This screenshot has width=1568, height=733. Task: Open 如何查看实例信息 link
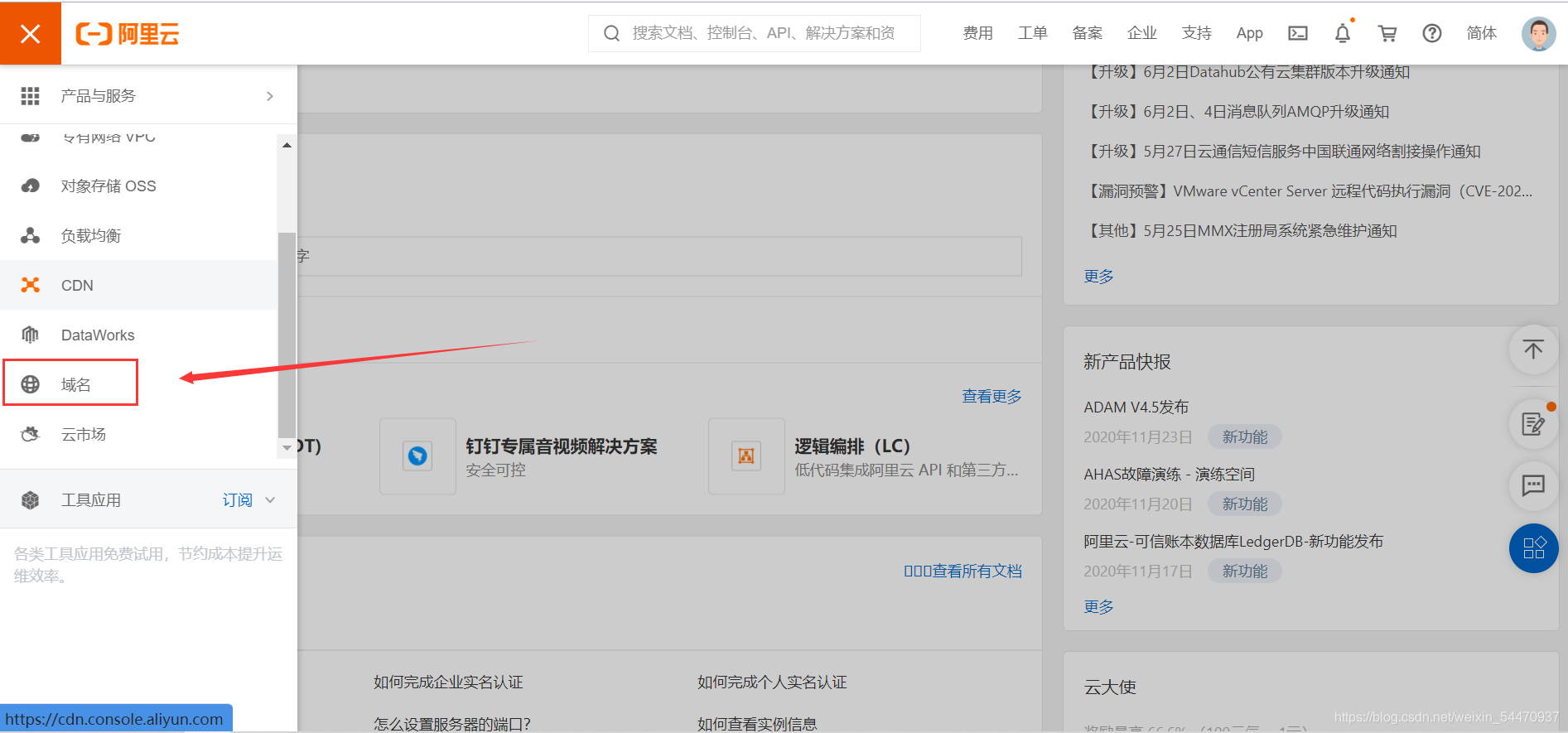(x=757, y=724)
